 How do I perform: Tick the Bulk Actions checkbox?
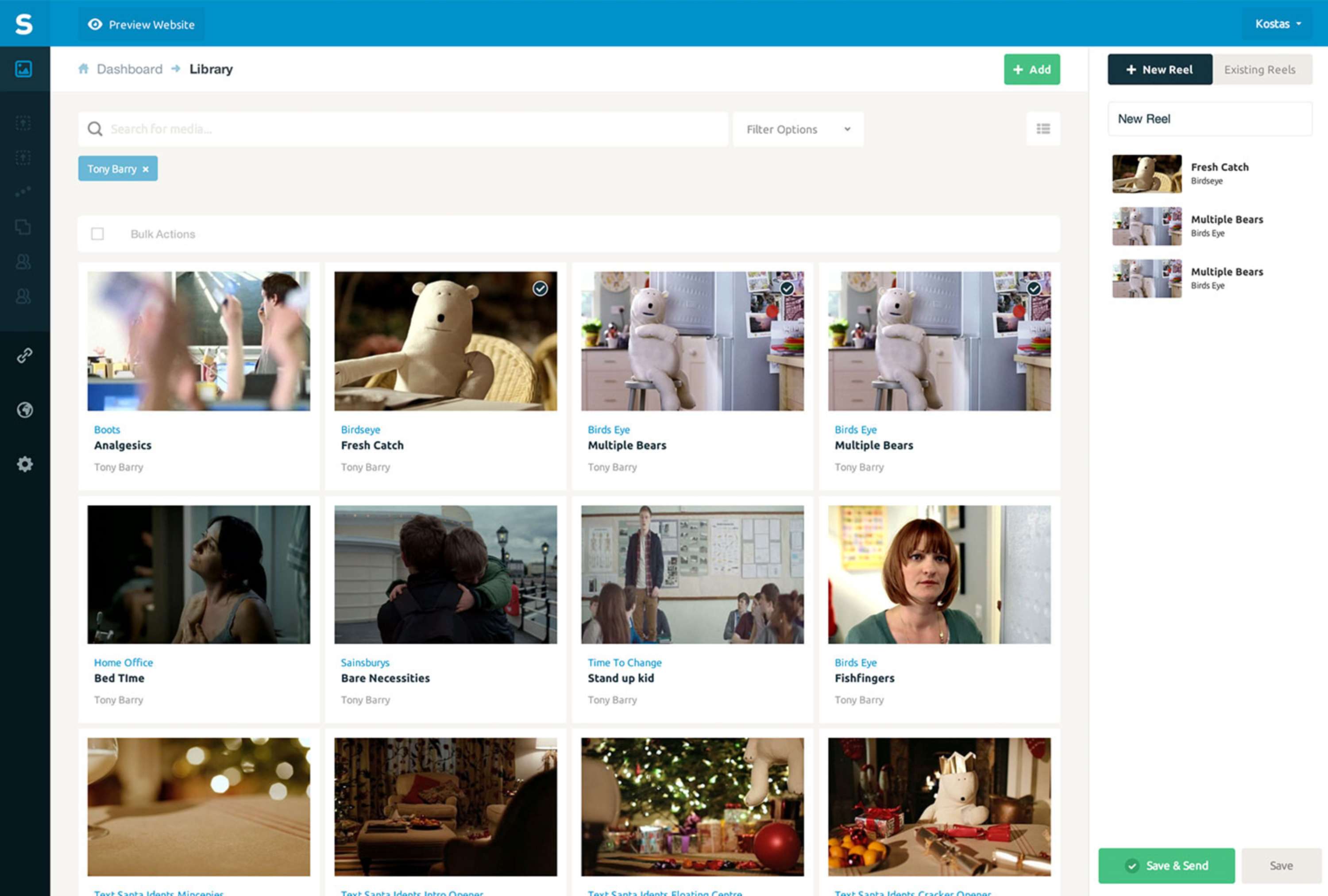(98, 234)
